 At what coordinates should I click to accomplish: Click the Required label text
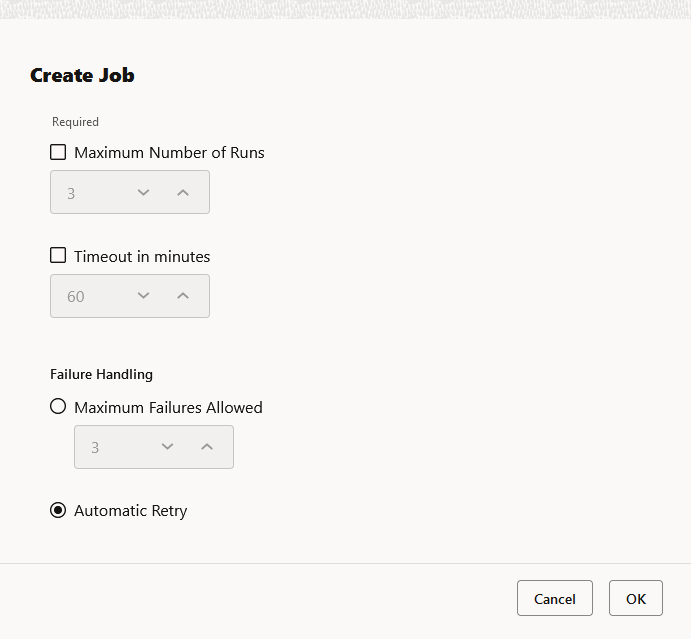click(75, 122)
